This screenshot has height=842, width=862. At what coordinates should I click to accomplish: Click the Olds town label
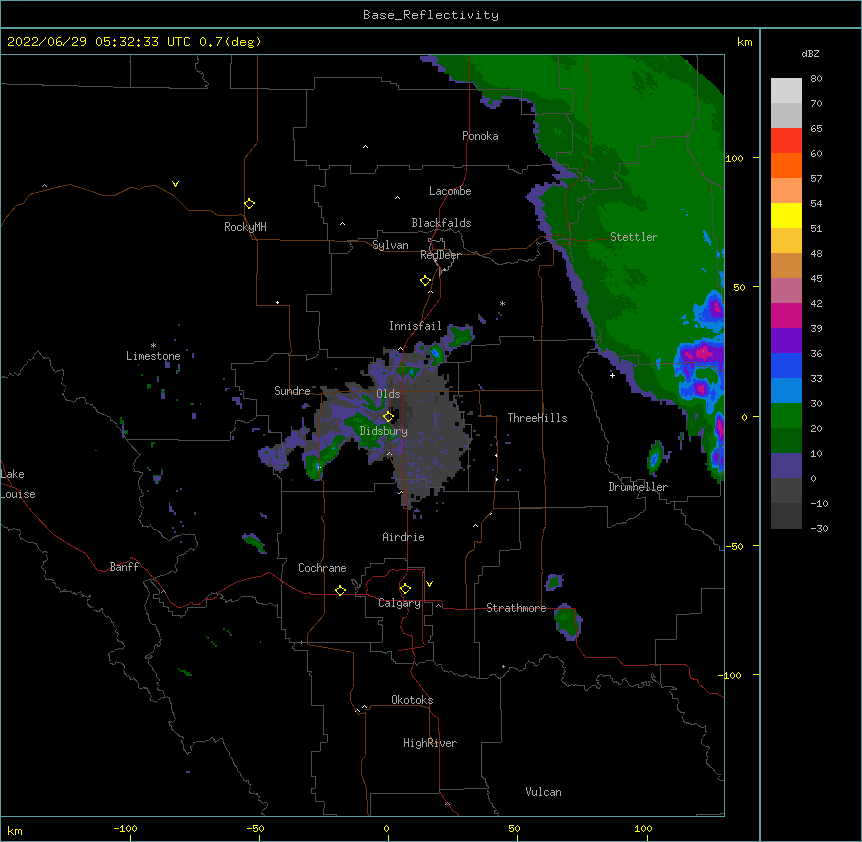point(388,394)
